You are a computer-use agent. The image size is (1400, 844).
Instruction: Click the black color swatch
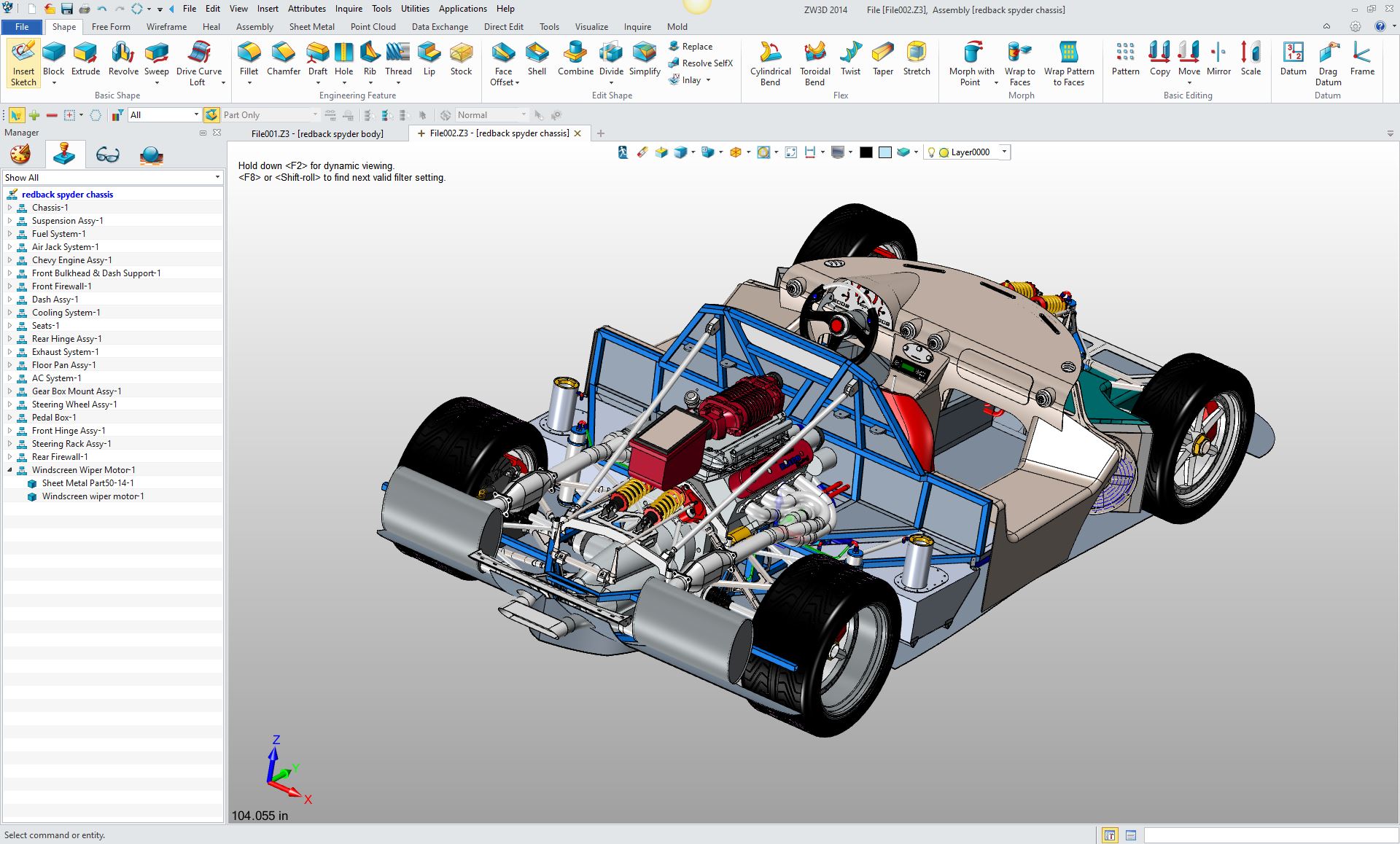point(866,152)
